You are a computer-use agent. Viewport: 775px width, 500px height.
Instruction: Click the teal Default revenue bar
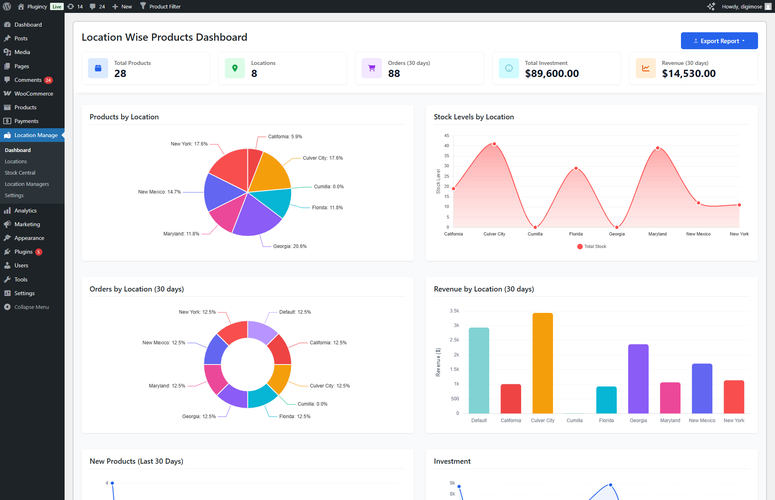(479, 371)
